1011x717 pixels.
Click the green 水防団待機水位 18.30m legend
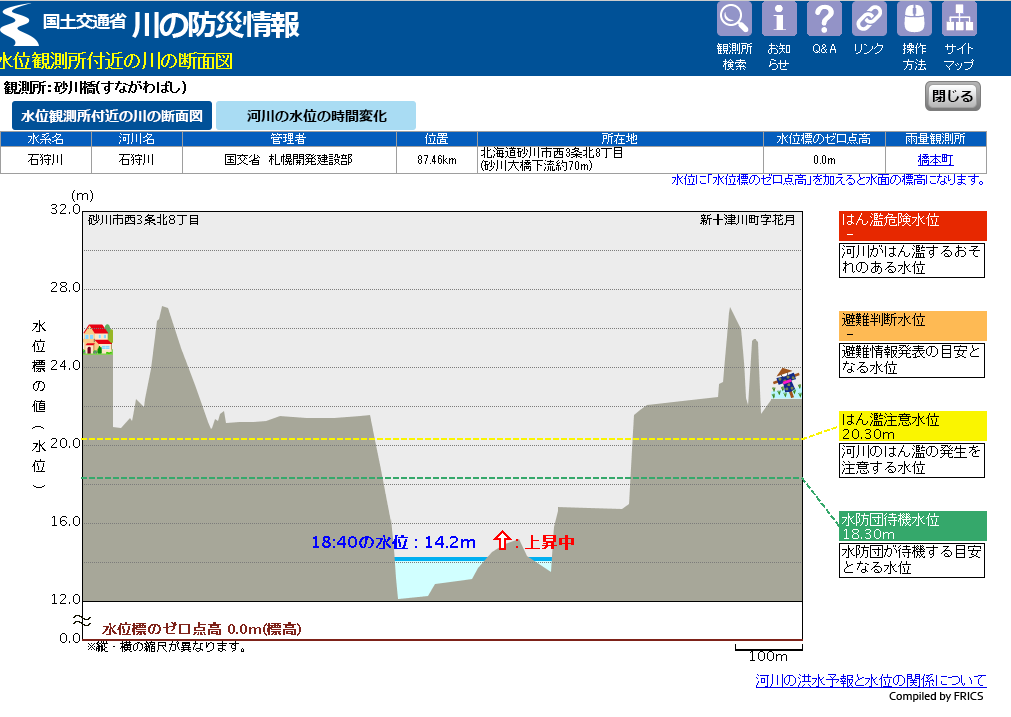coord(912,526)
